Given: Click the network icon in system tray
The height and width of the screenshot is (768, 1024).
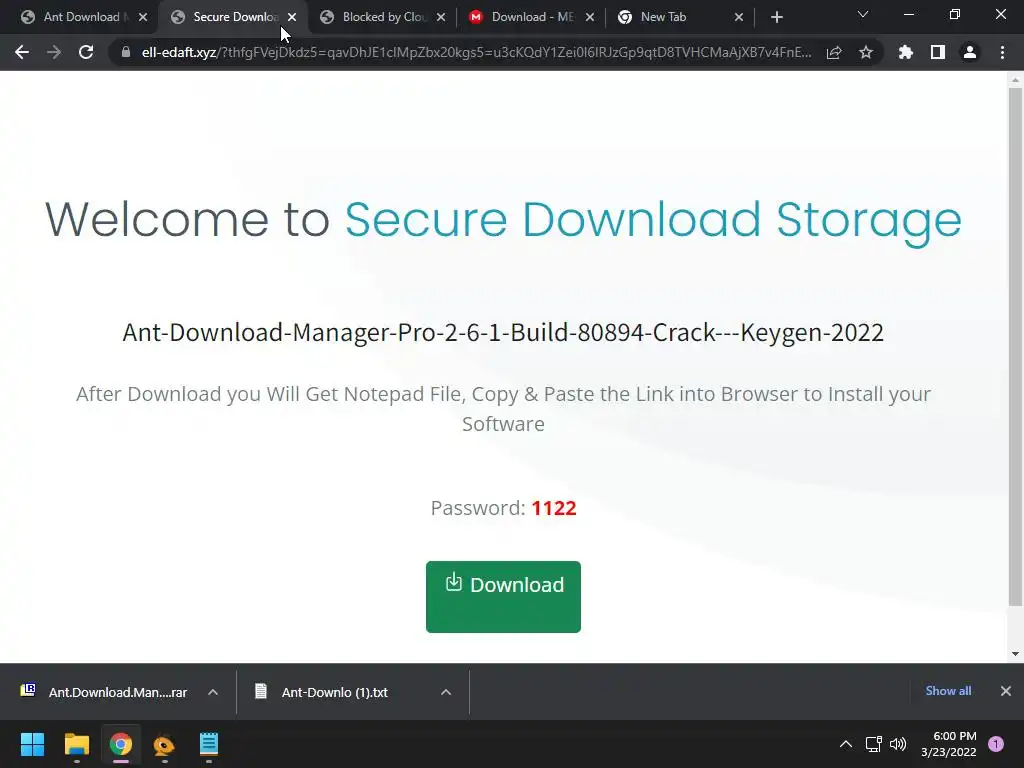Looking at the screenshot, I should coord(873,744).
